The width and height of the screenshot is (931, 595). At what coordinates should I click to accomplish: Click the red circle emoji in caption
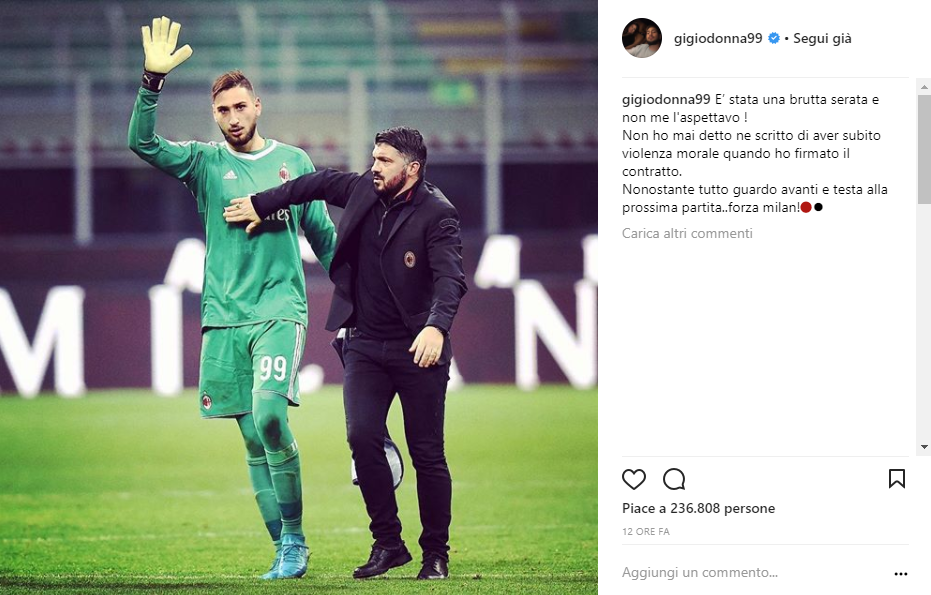tap(806, 207)
